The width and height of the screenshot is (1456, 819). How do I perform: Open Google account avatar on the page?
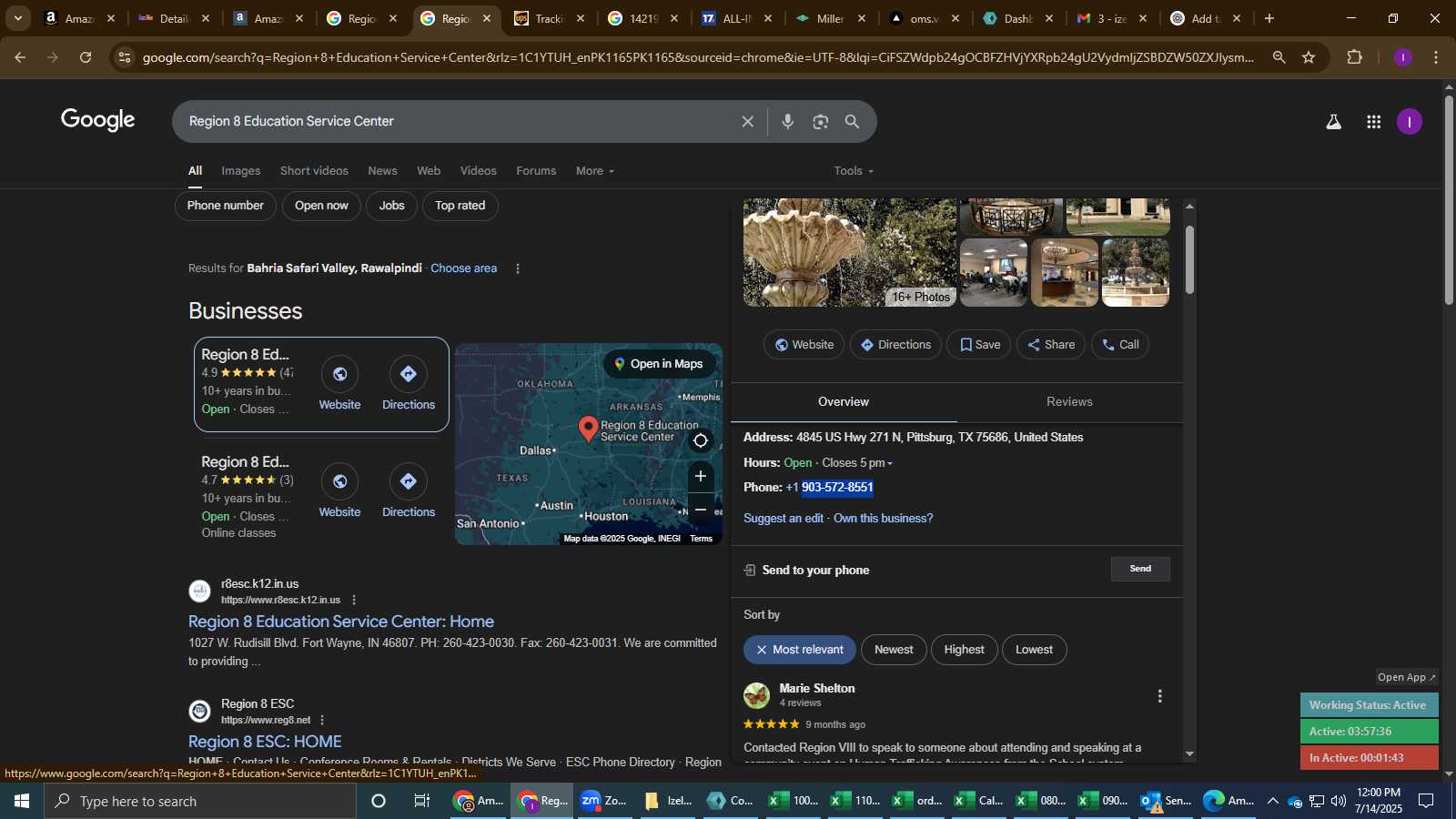click(1410, 122)
